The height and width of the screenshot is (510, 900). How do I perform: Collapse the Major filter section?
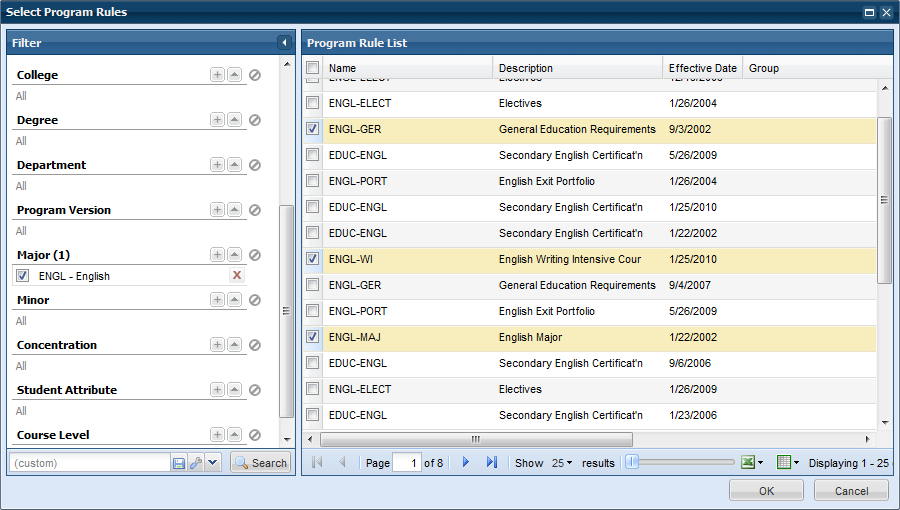point(234,255)
